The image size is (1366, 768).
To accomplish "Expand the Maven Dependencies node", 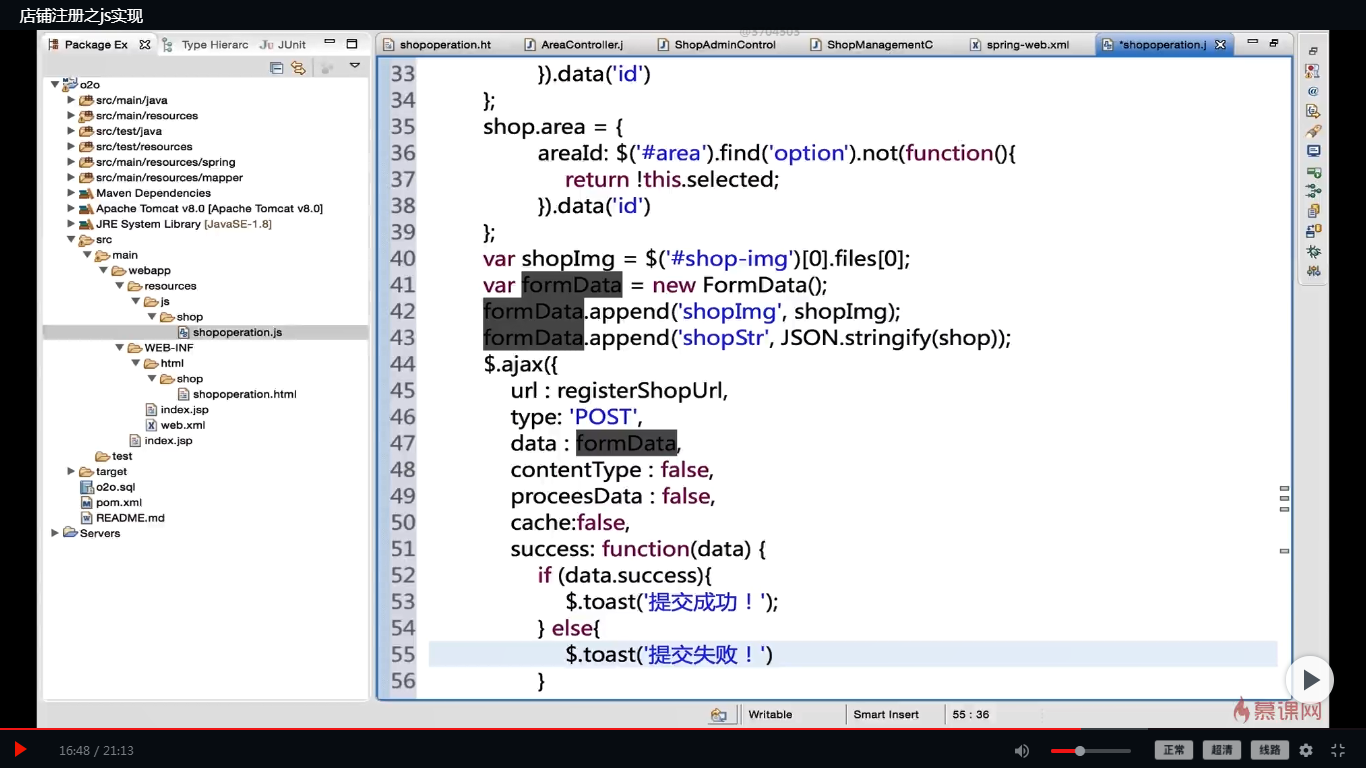I will coord(71,193).
